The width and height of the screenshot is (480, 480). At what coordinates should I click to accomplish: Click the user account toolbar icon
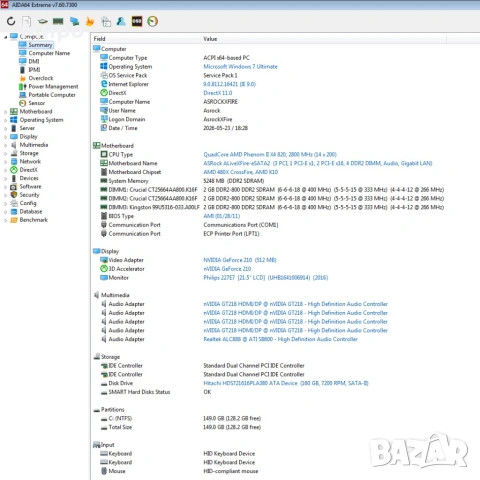point(121,21)
